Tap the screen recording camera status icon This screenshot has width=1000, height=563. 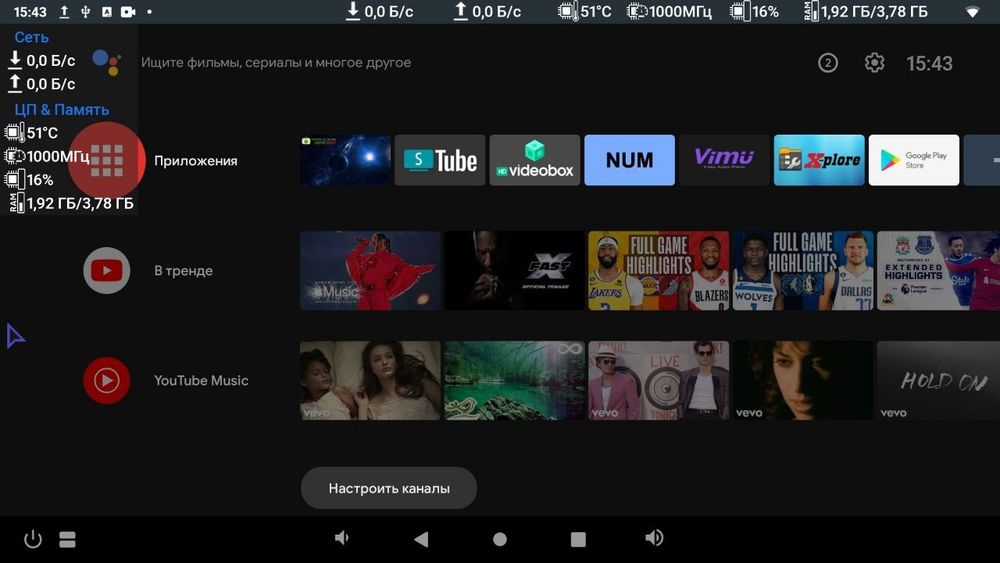point(128,11)
